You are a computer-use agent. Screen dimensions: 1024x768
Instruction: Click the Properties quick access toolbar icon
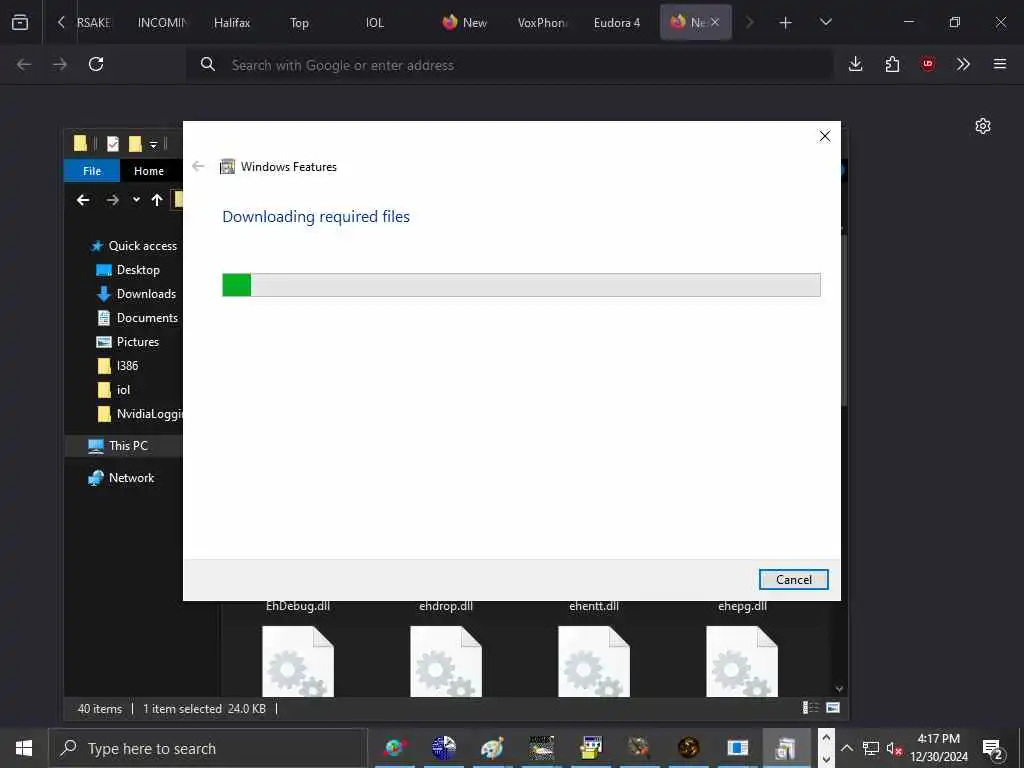[x=113, y=144]
